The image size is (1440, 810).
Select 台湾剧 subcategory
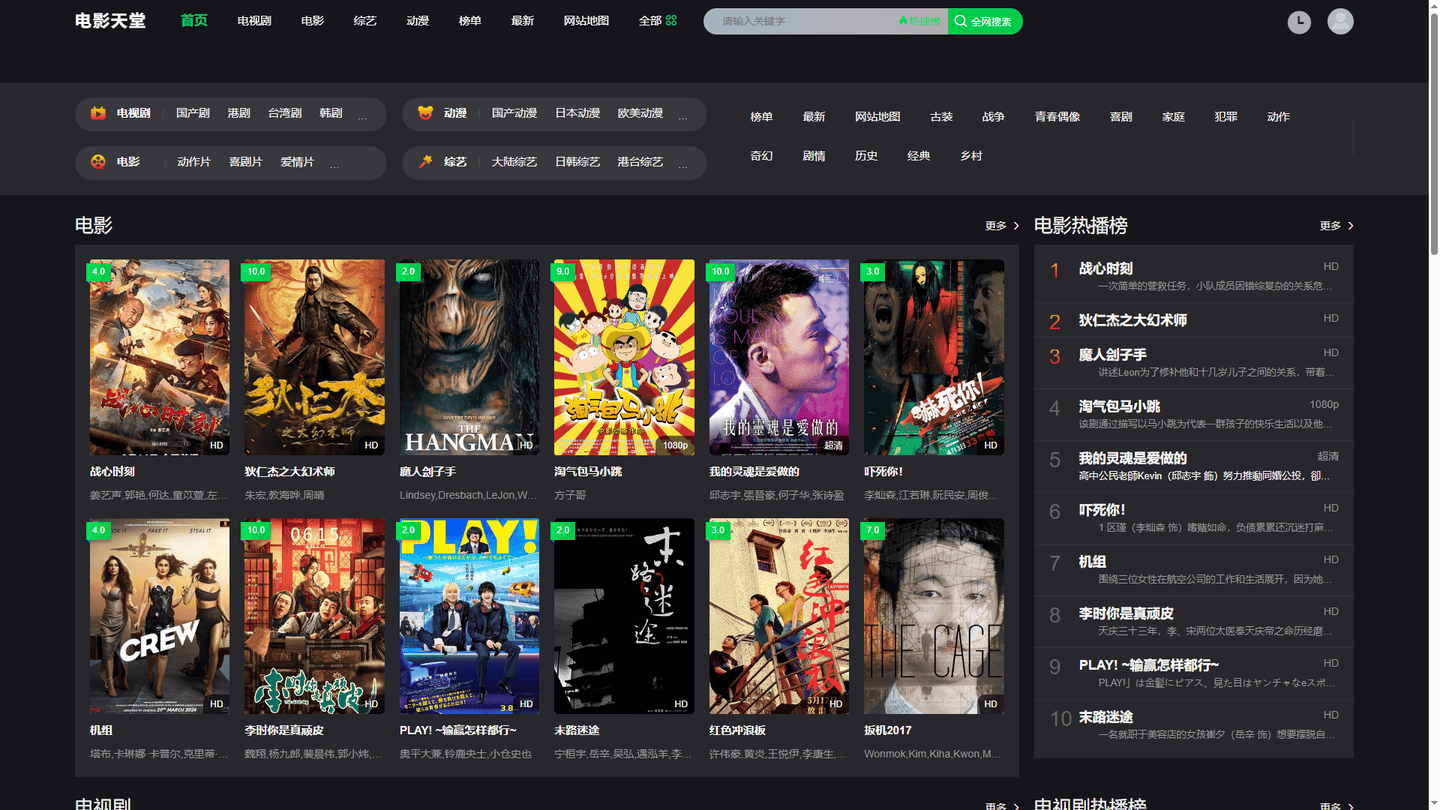coord(285,113)
